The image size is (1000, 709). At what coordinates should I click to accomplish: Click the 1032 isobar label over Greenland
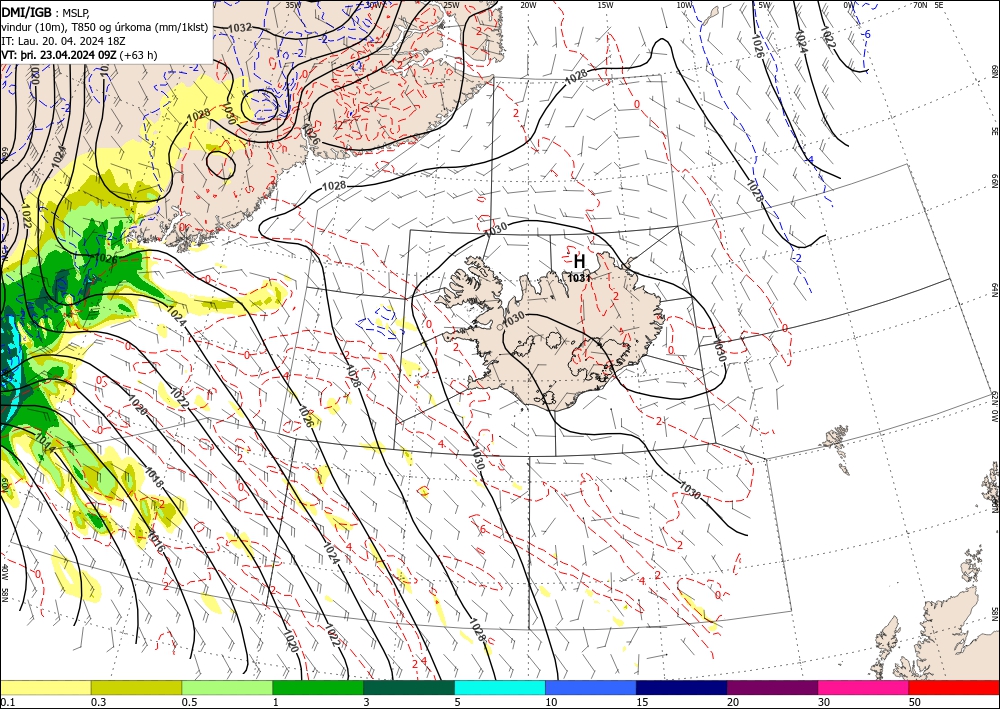(x=240, y=27)
